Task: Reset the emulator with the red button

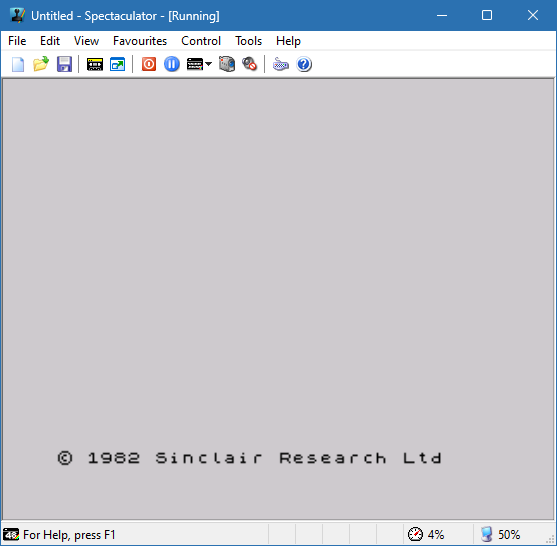Action: pyautogui.click(x=149, y=64)
